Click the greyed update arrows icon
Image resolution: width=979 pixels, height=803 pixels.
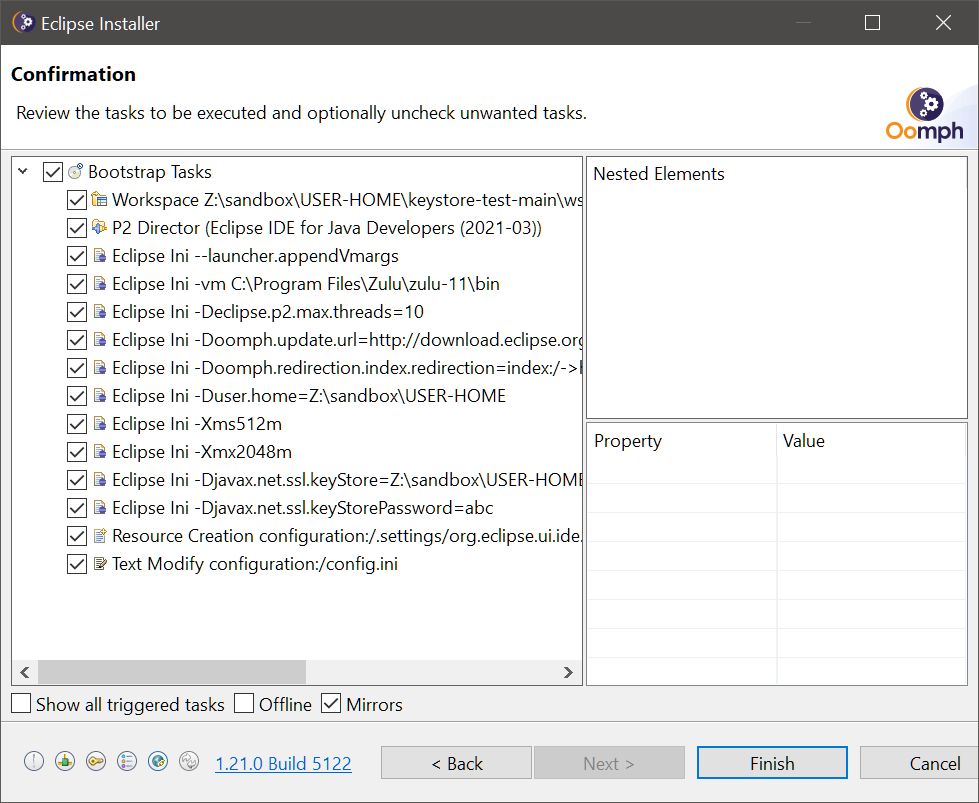(189, 761)
